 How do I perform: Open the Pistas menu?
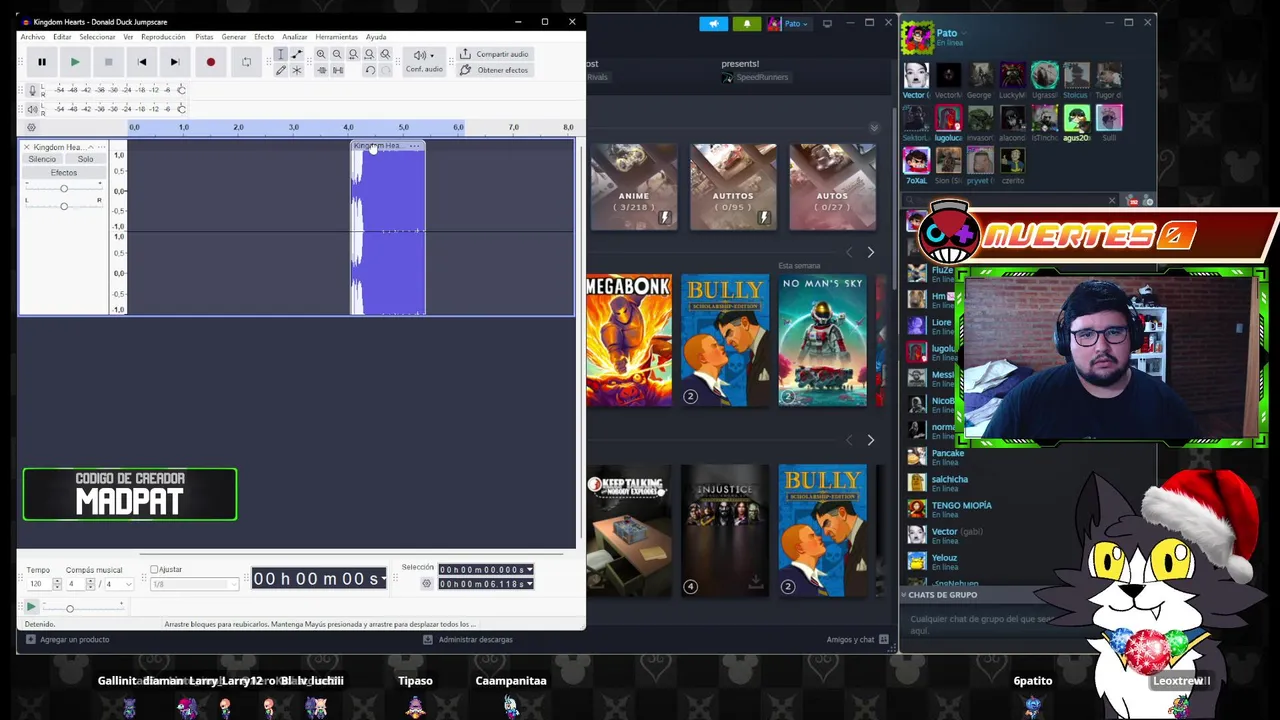(x=204, y=37)
